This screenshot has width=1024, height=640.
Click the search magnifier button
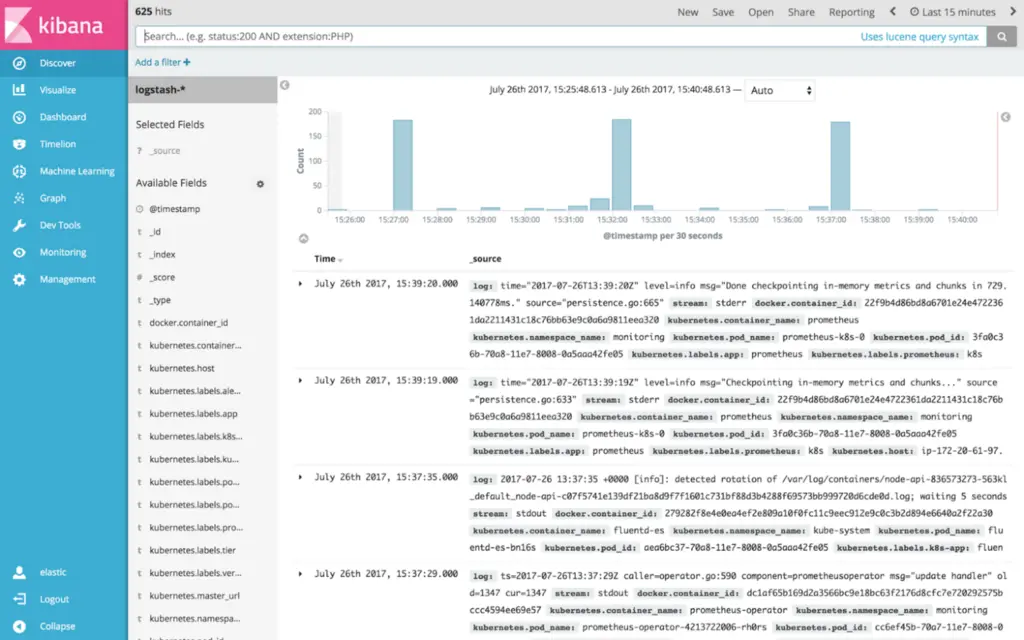pos(1001,37)
